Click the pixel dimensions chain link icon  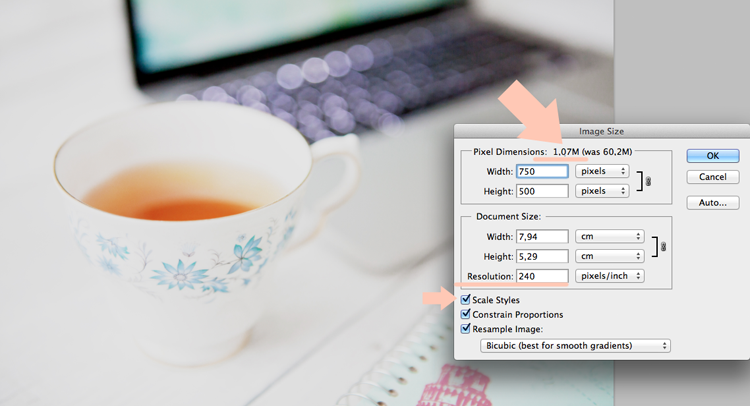tap(648, 181)
